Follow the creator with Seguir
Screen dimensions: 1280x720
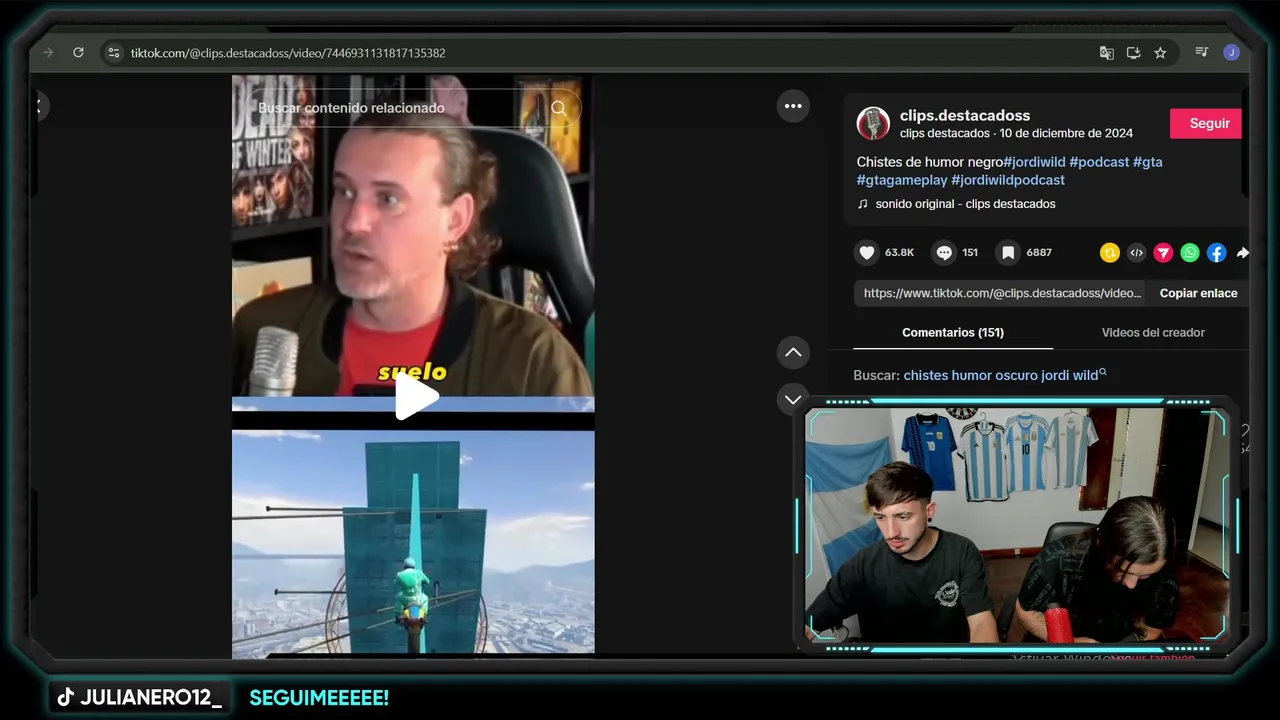pyautogui.click(x=1208, y=123)
